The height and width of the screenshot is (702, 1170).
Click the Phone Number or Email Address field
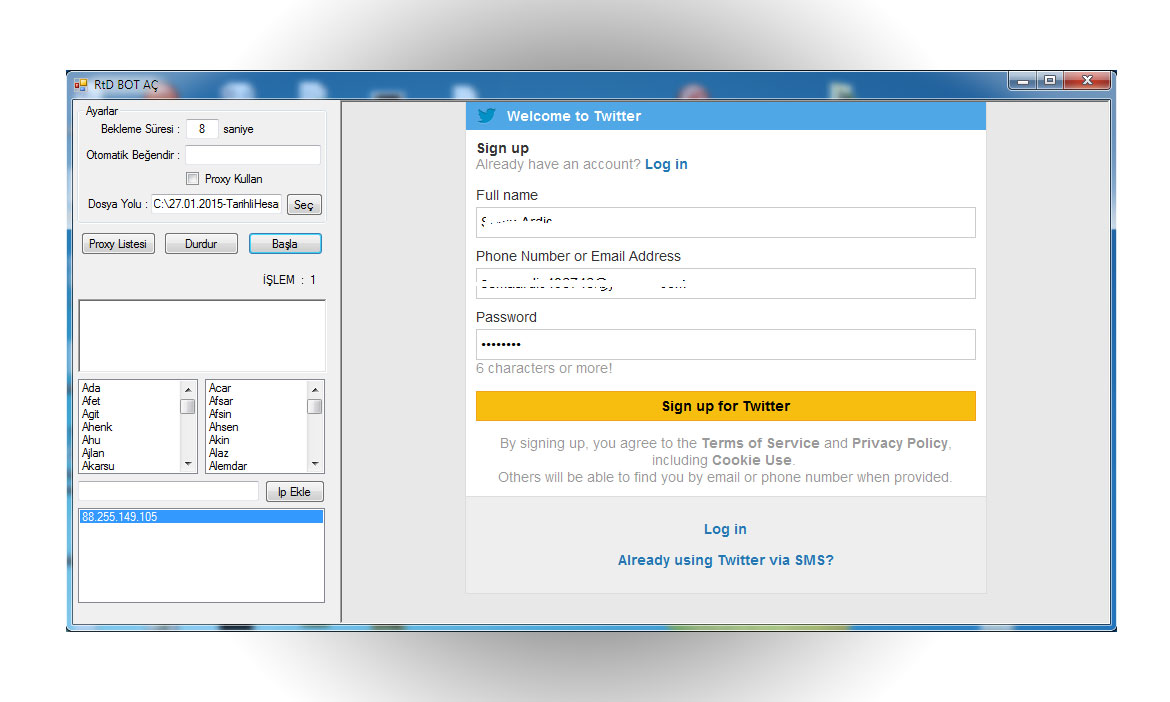(725, 283)
